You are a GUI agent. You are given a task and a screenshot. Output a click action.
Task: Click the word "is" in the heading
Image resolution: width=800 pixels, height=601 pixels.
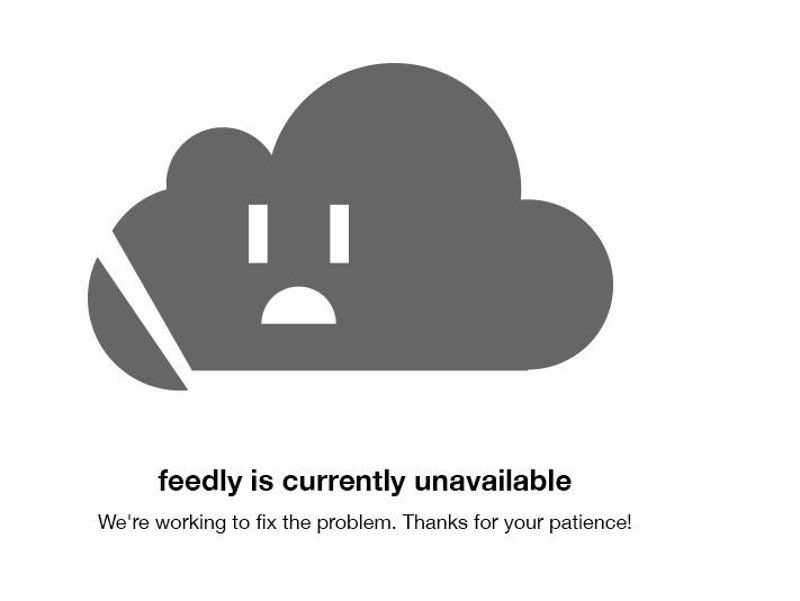pos(262,480)
